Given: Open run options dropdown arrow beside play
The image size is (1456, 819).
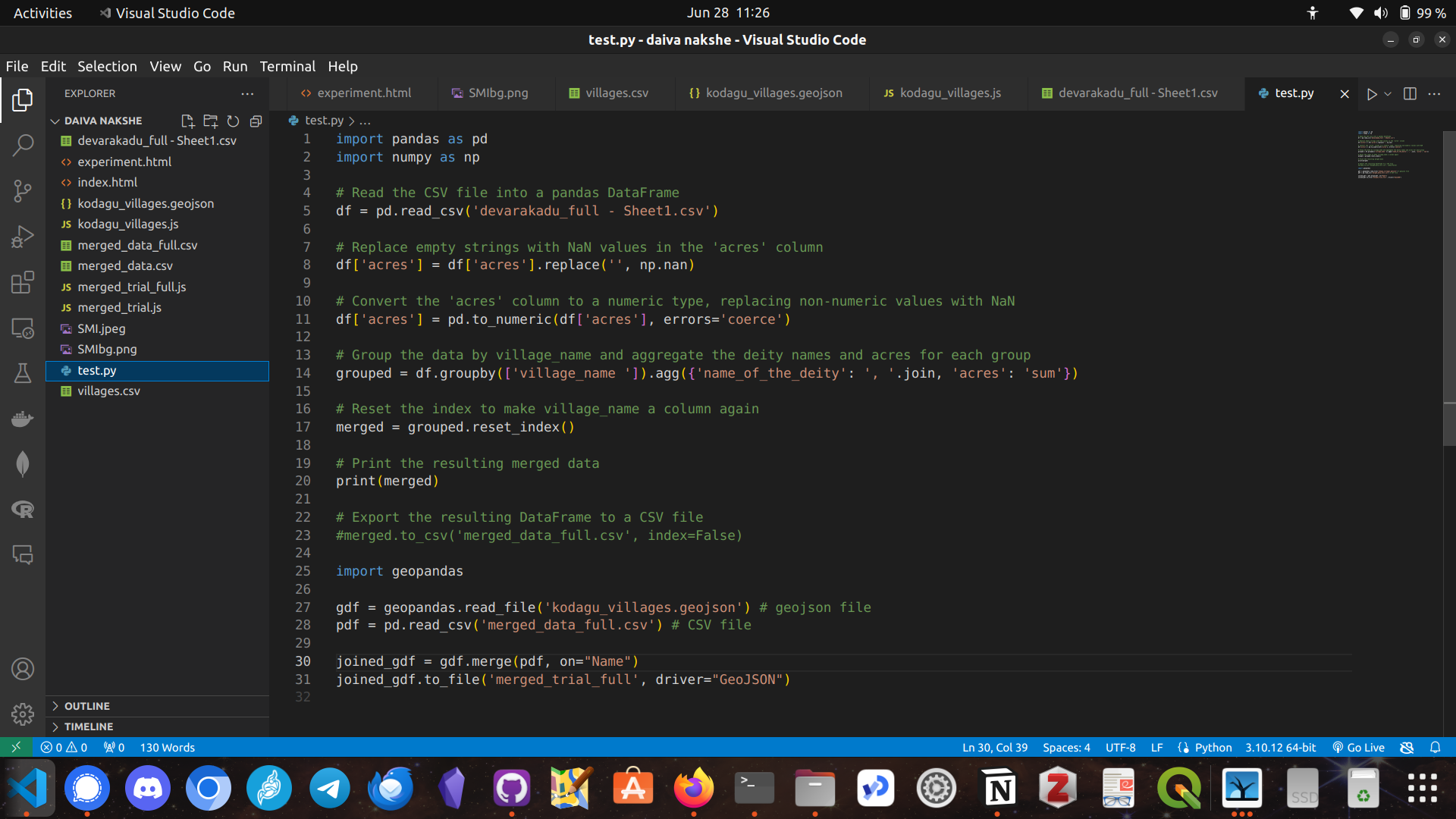Looking at the screenshot, I should click(x=1388, y=93).
